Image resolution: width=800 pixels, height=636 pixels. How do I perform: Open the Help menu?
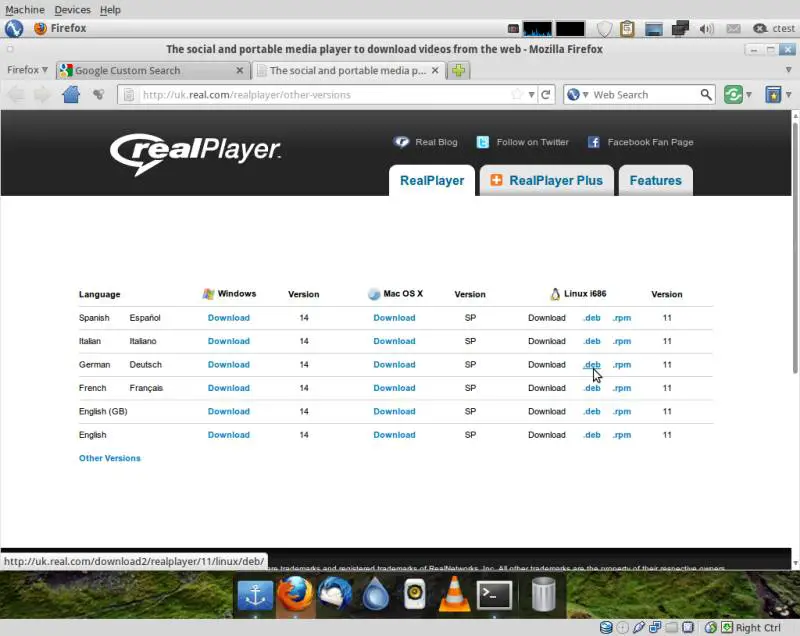tap(110, 10)
